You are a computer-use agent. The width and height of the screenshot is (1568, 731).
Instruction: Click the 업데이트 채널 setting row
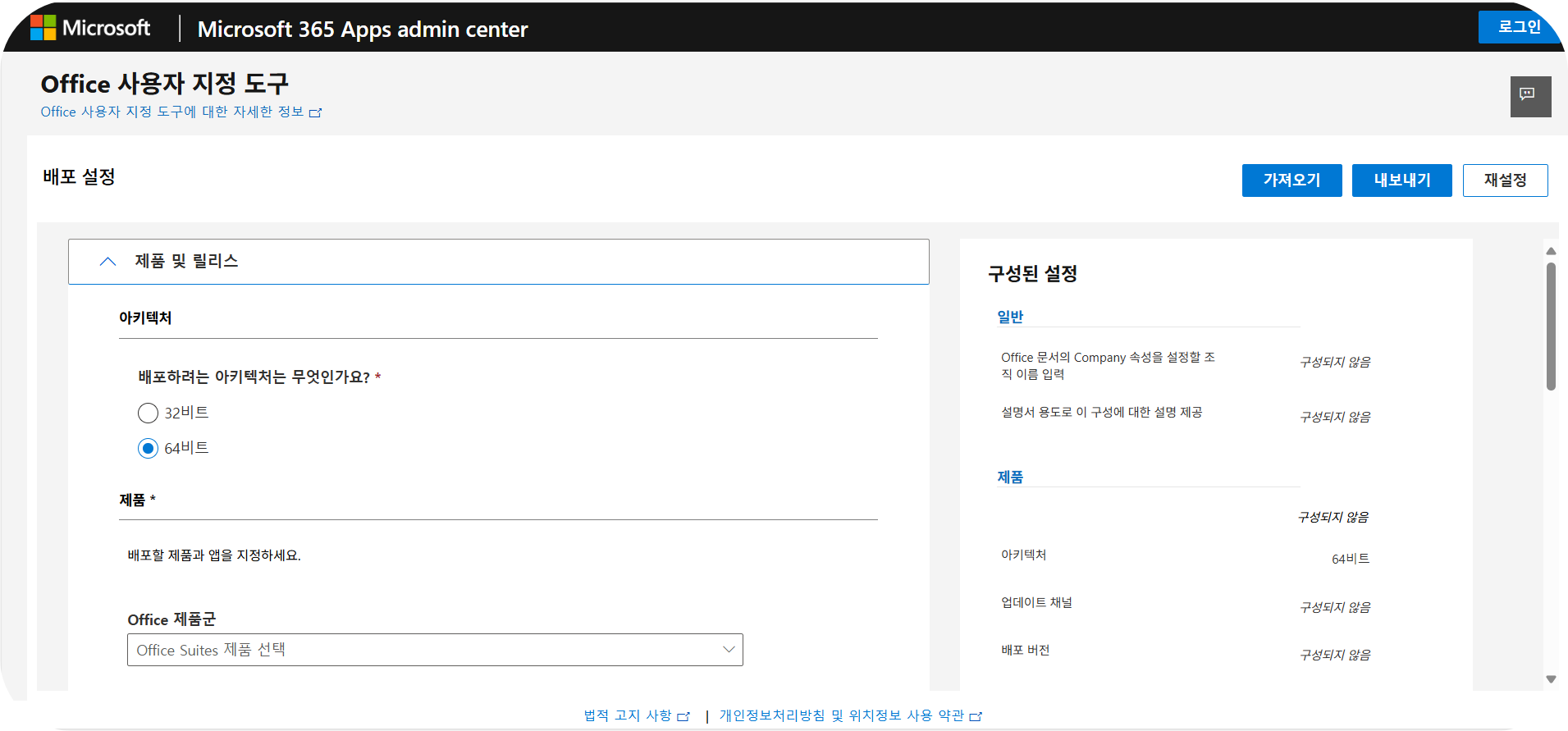pyautogui.click(x=1186, y=605)
